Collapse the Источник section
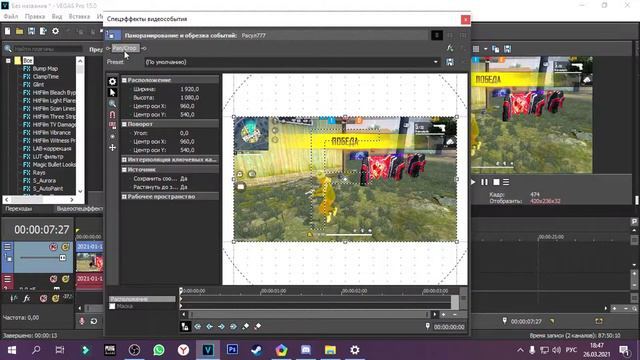Image resolution: width=640 pixels, height=360 pixels. coord(124,169)
